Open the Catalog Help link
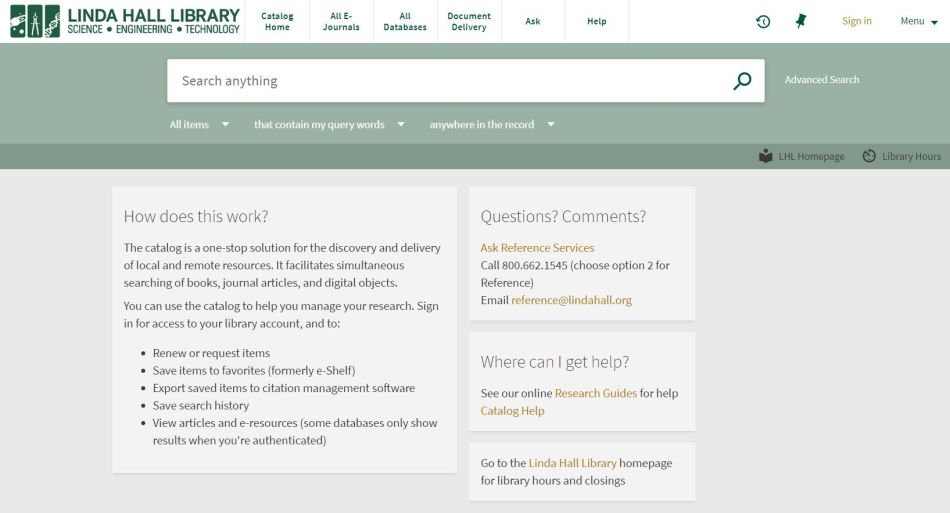 512,411
